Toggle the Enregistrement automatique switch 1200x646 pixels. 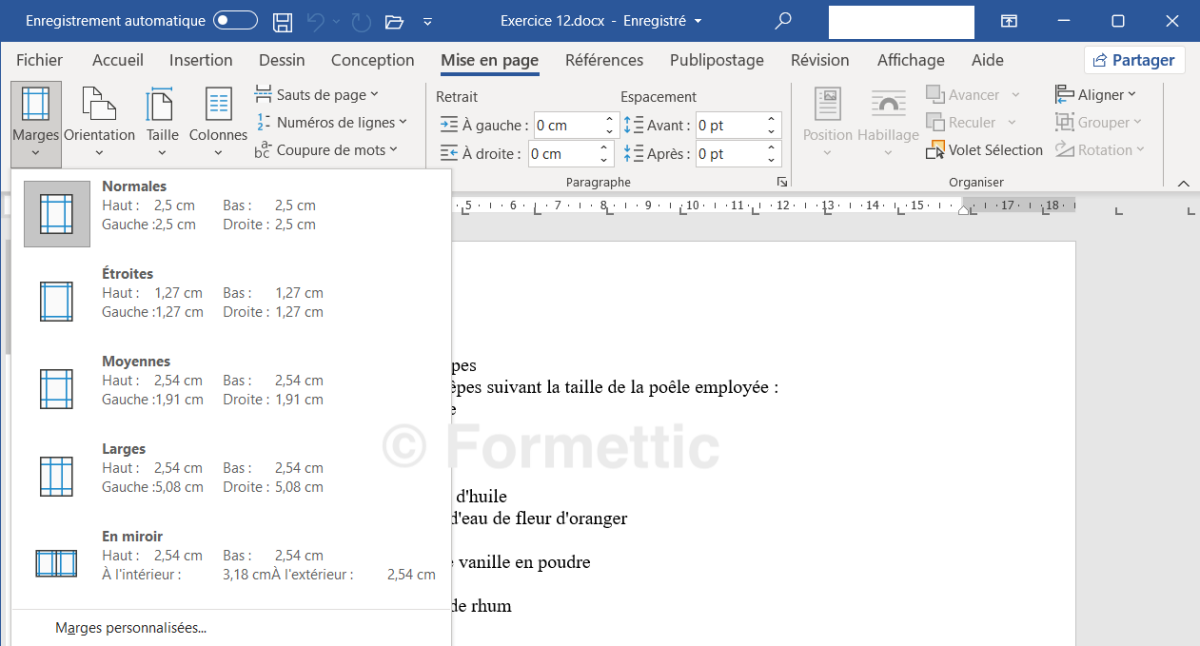tap(235, 21)
